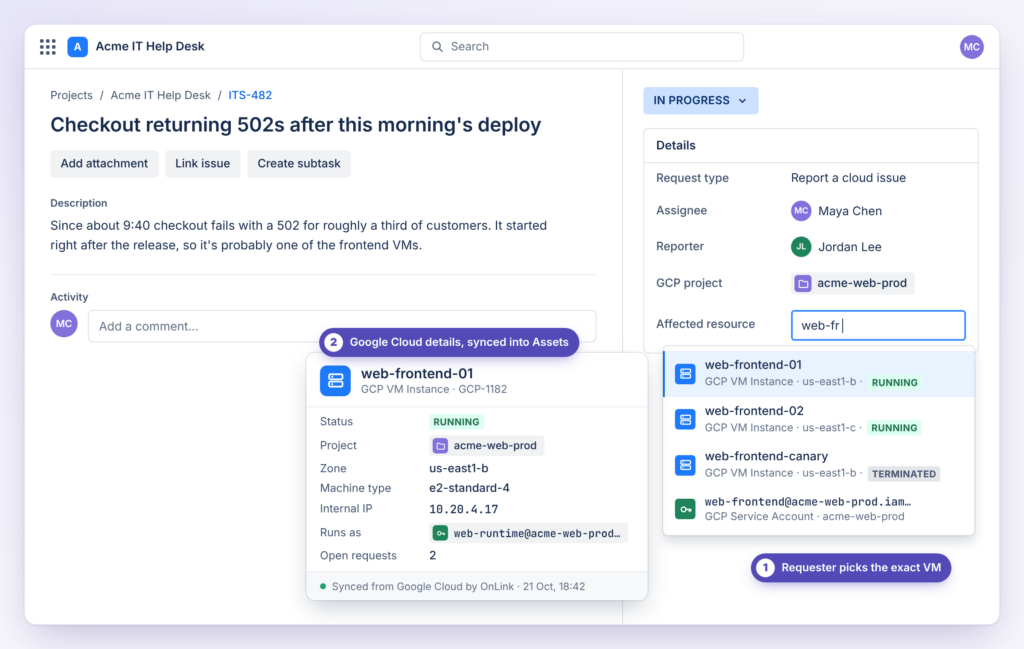Click the Maya Chen assignee avatar
This screenshot has height=649, width=1024.
801,211
